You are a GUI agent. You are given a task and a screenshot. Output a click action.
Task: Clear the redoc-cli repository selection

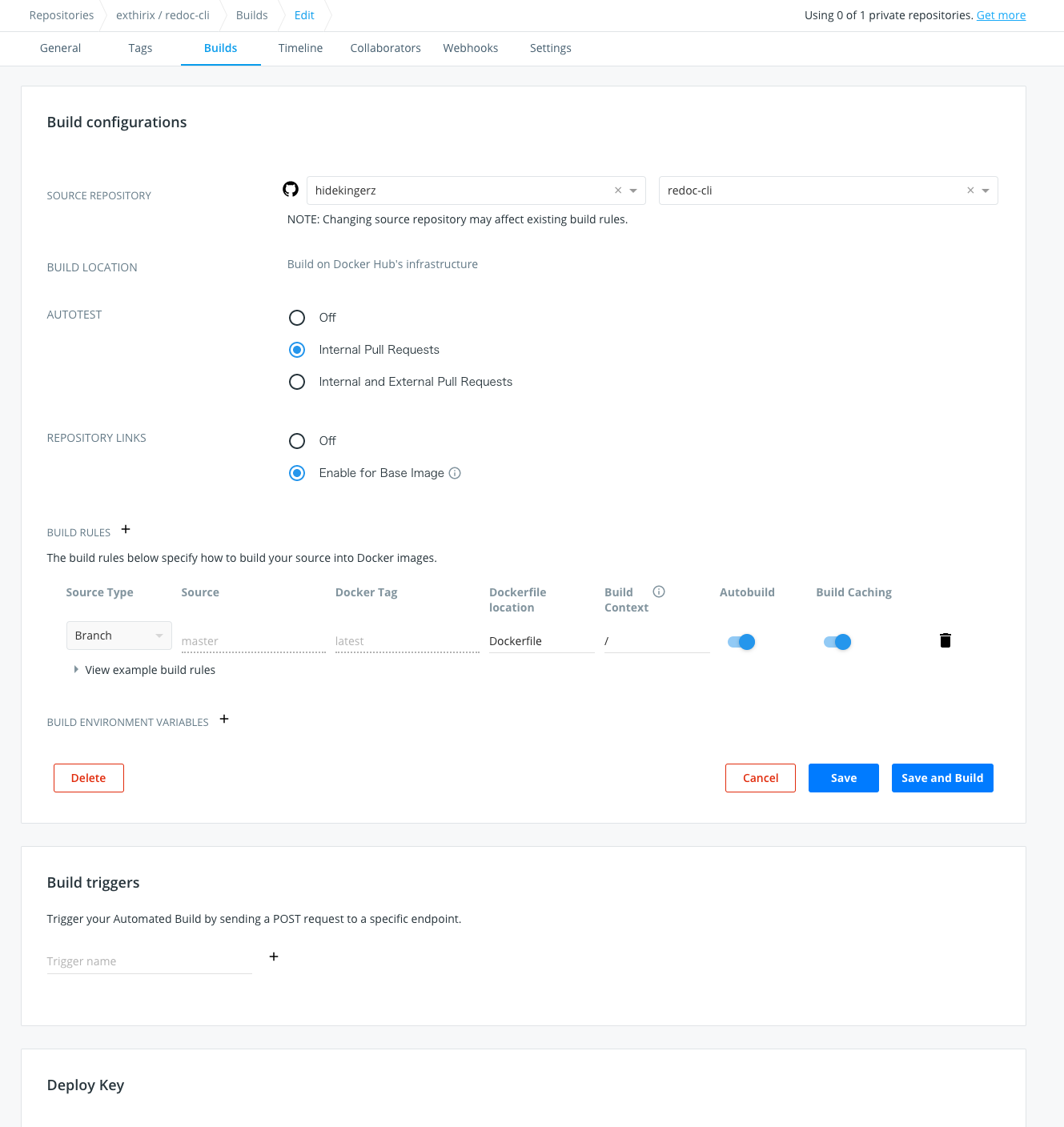(970, 190)
